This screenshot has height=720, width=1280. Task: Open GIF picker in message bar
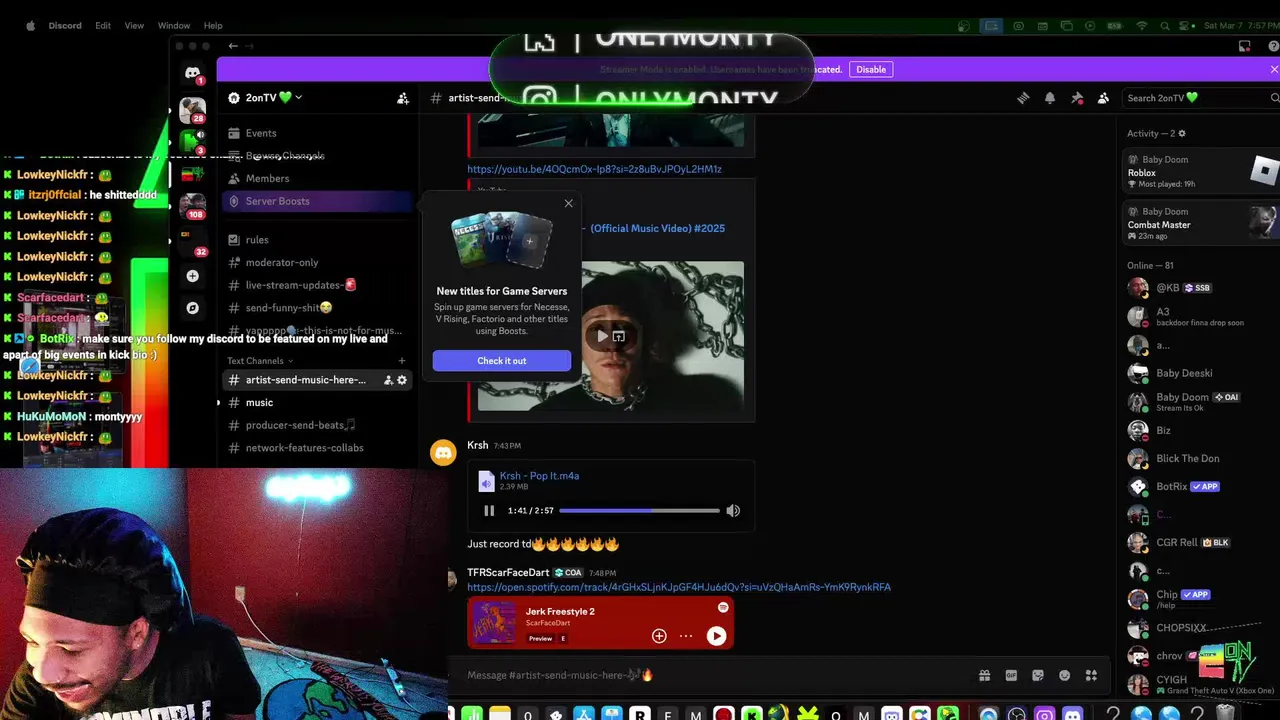tap(1011, 675)
